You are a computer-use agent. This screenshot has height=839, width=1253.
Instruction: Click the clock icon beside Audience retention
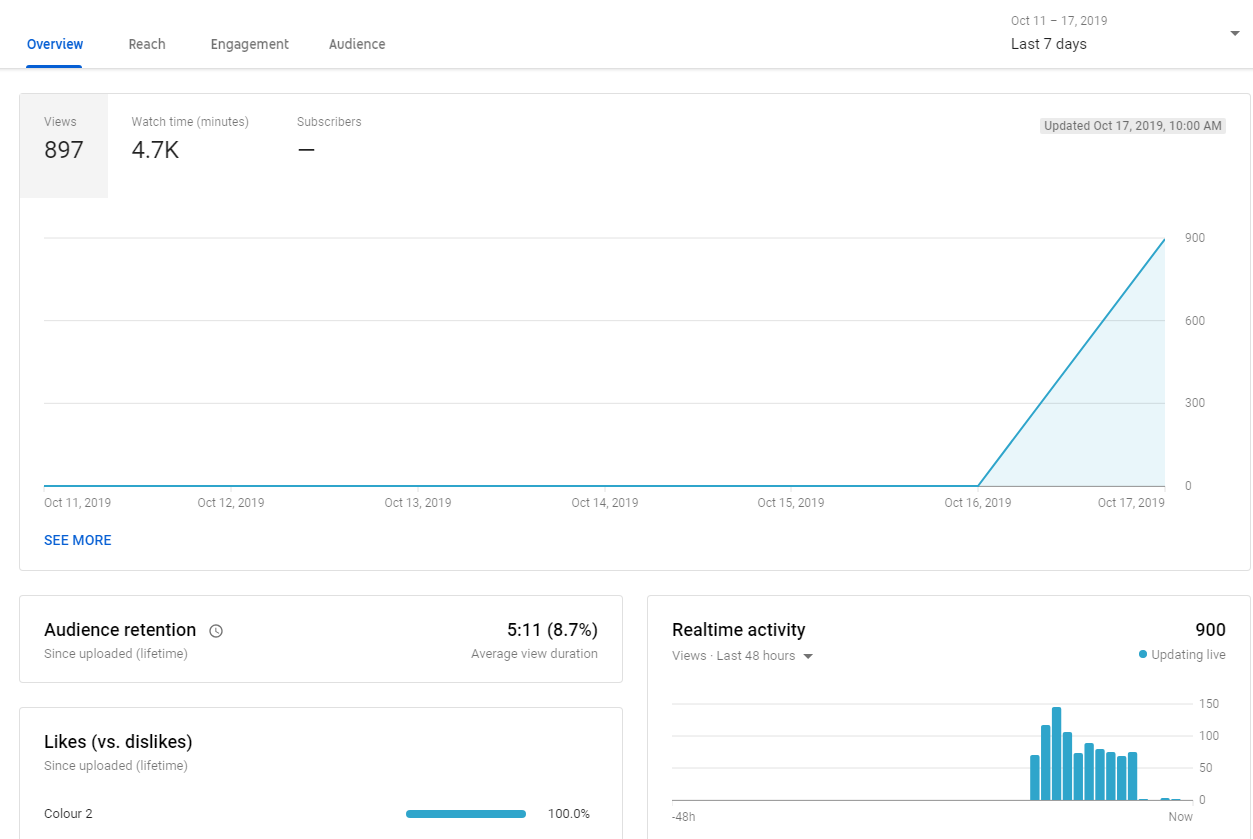tap(216, 631)
